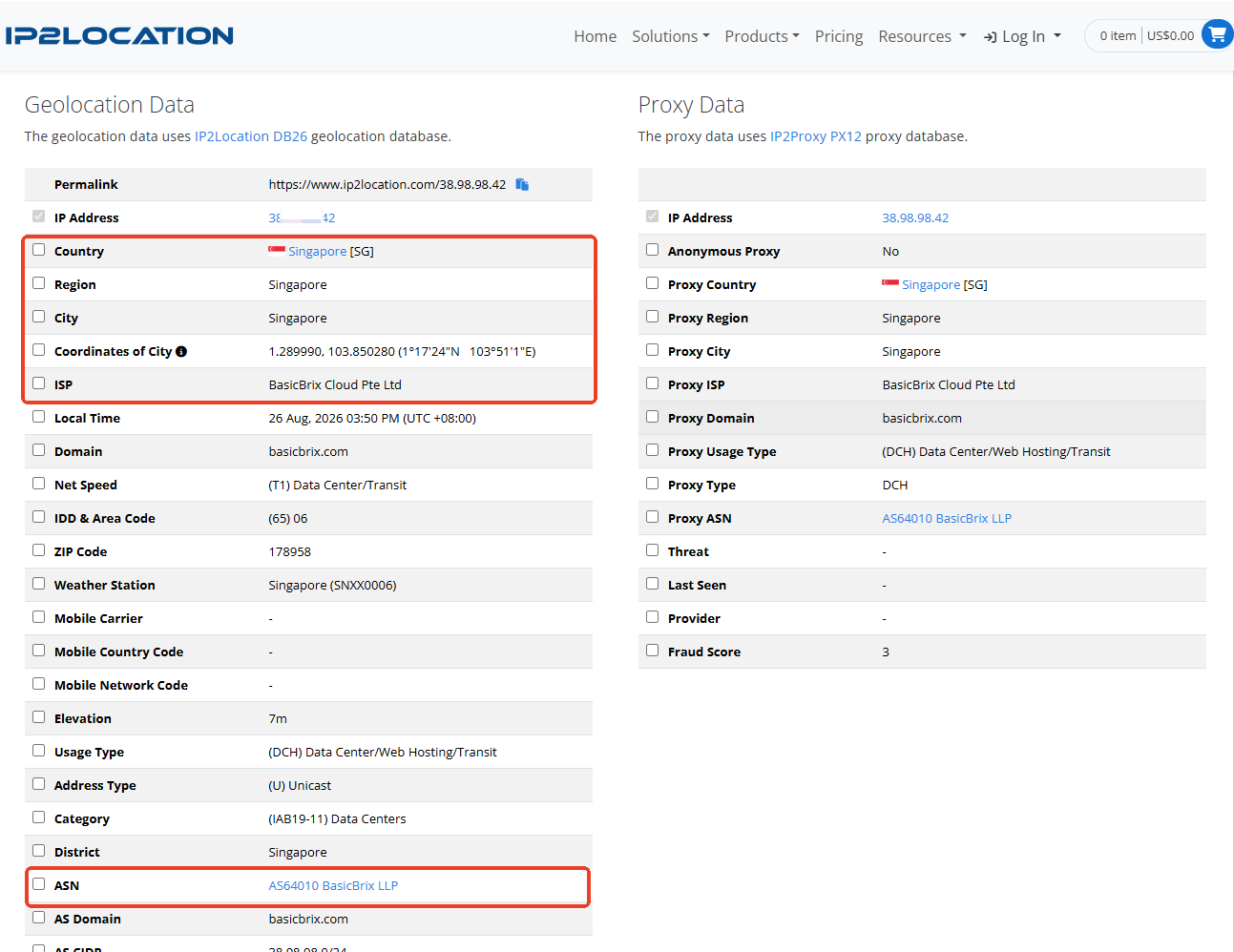Open the Pricing page

click(839, 36)
